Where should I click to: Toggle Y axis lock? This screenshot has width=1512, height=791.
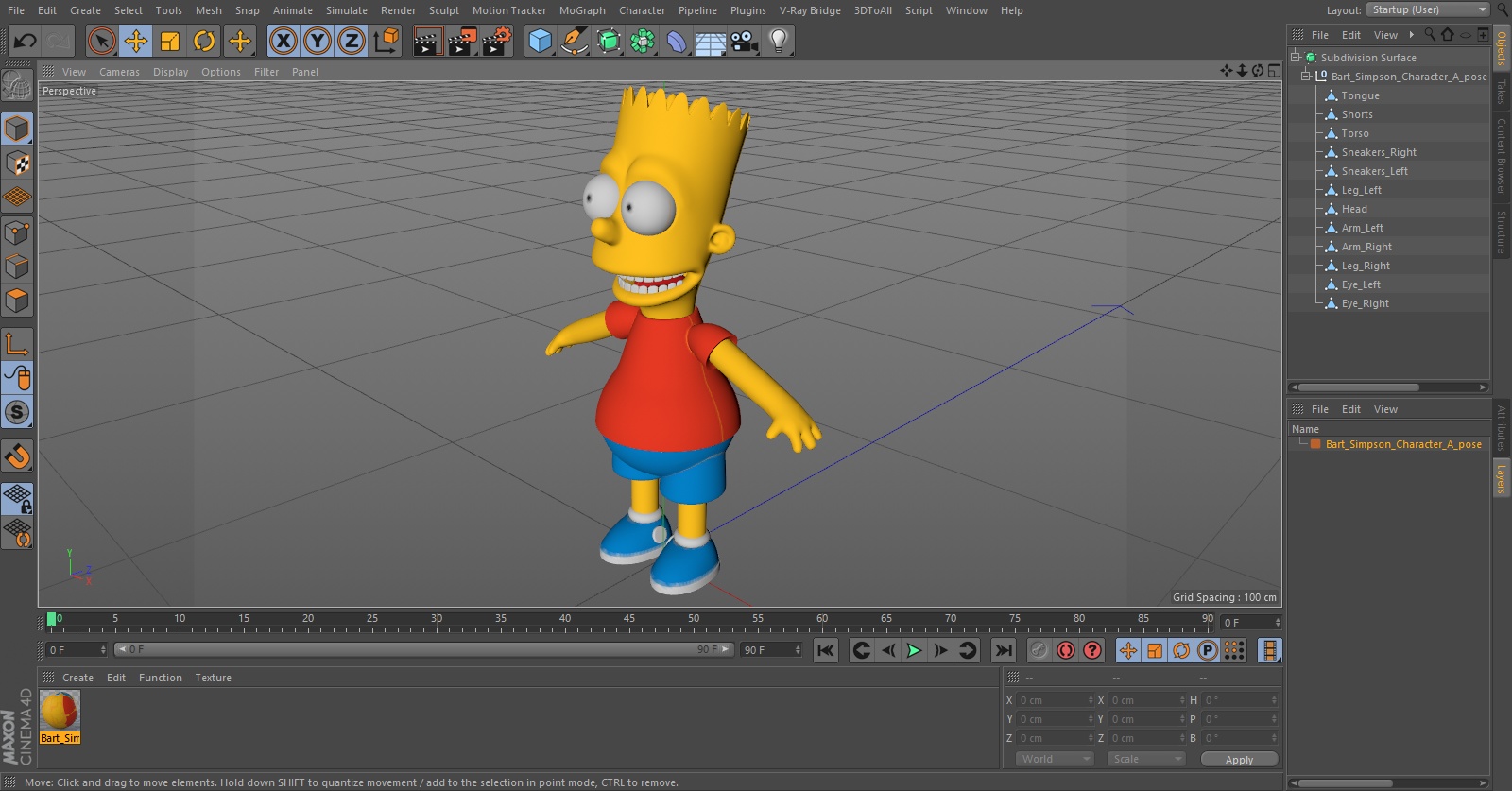click(318, 41)
